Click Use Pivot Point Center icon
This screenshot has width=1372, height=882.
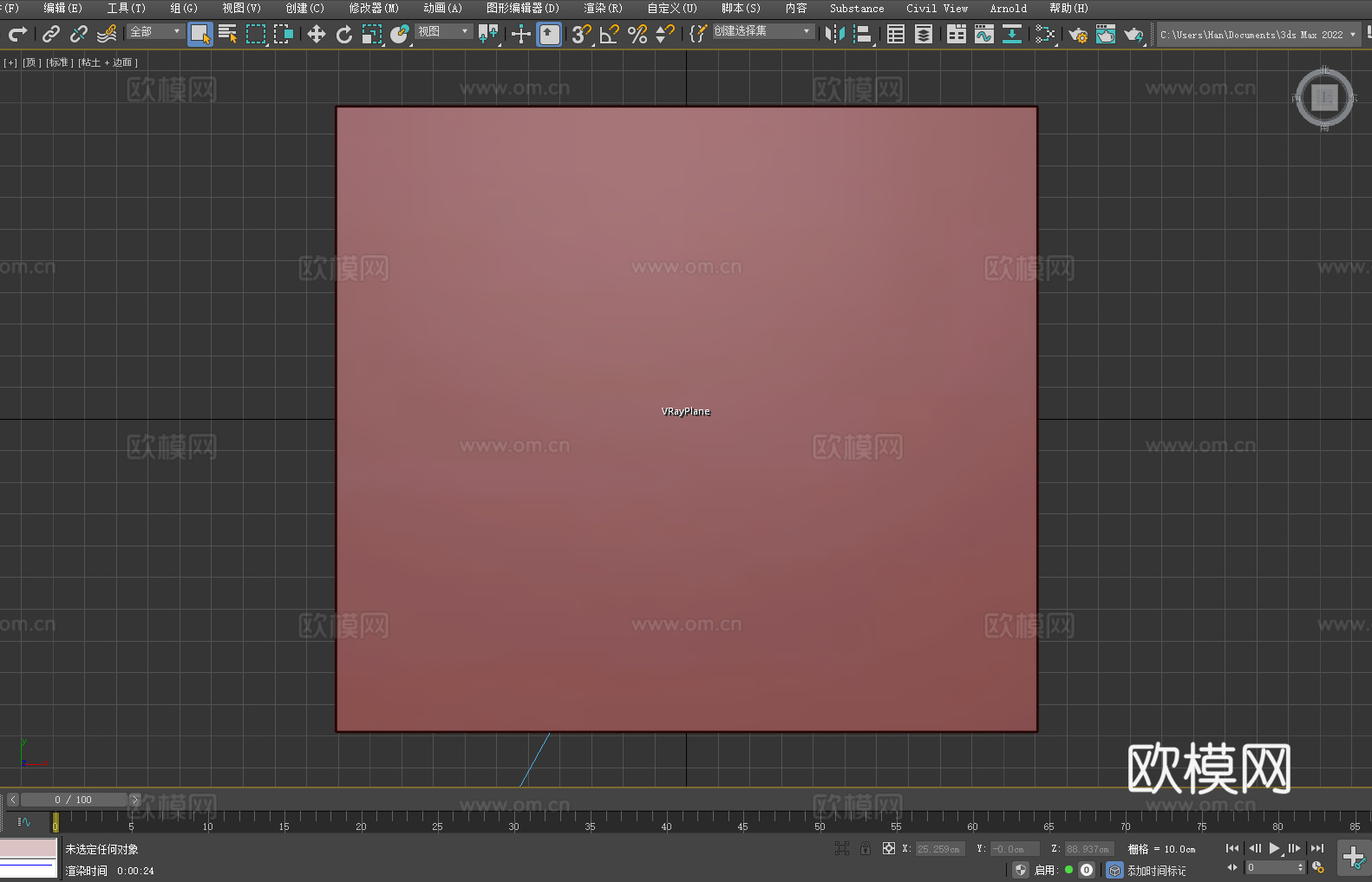tap(488, 34)
